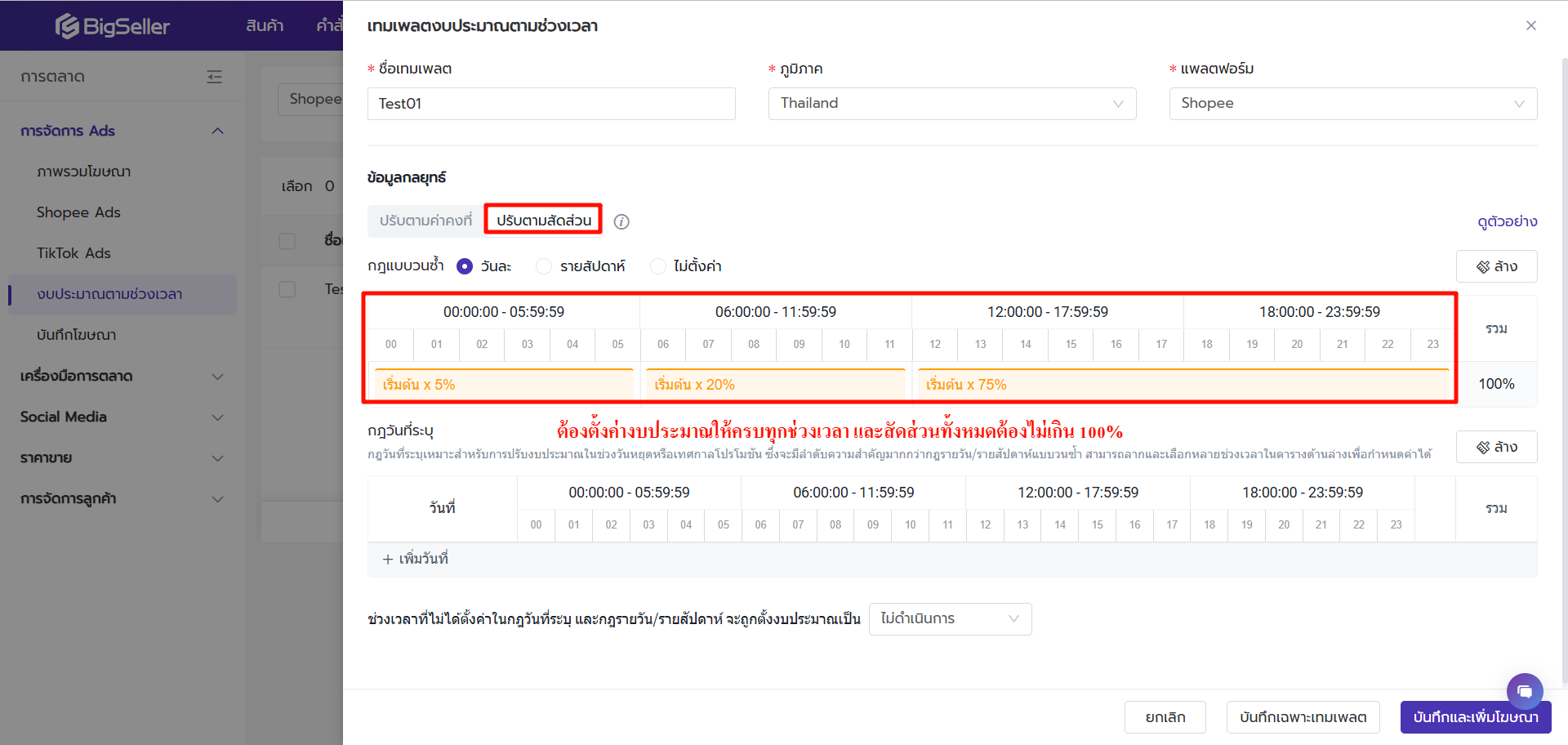This screenshot has height=745, width=1568.
Task: Open the Thailand region dropdown
Action: (951, 104)
